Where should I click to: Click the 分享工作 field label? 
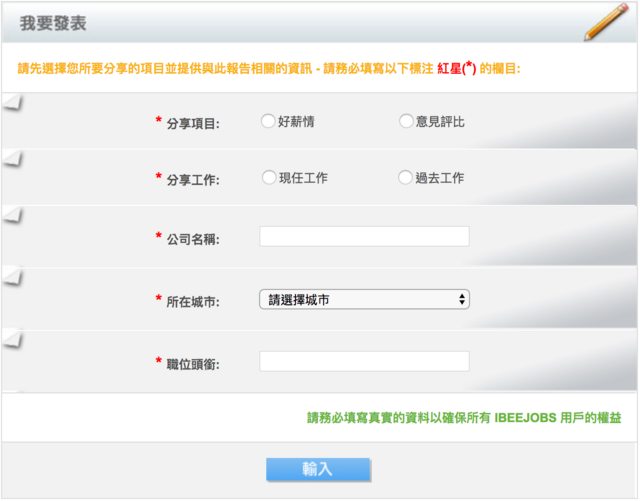[193, 180]
